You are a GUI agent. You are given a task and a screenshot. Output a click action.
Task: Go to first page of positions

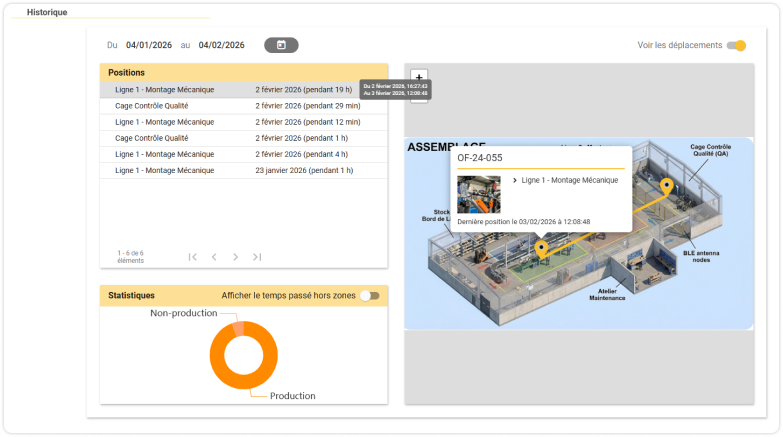pos(193,257)
